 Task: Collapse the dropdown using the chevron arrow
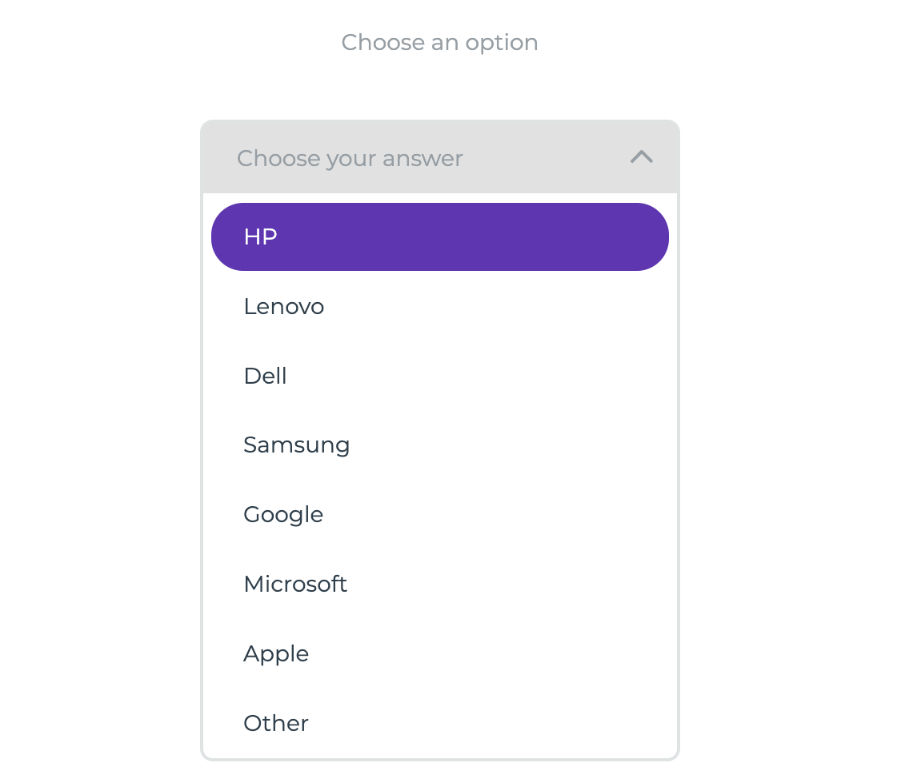(x=641, y=157)
